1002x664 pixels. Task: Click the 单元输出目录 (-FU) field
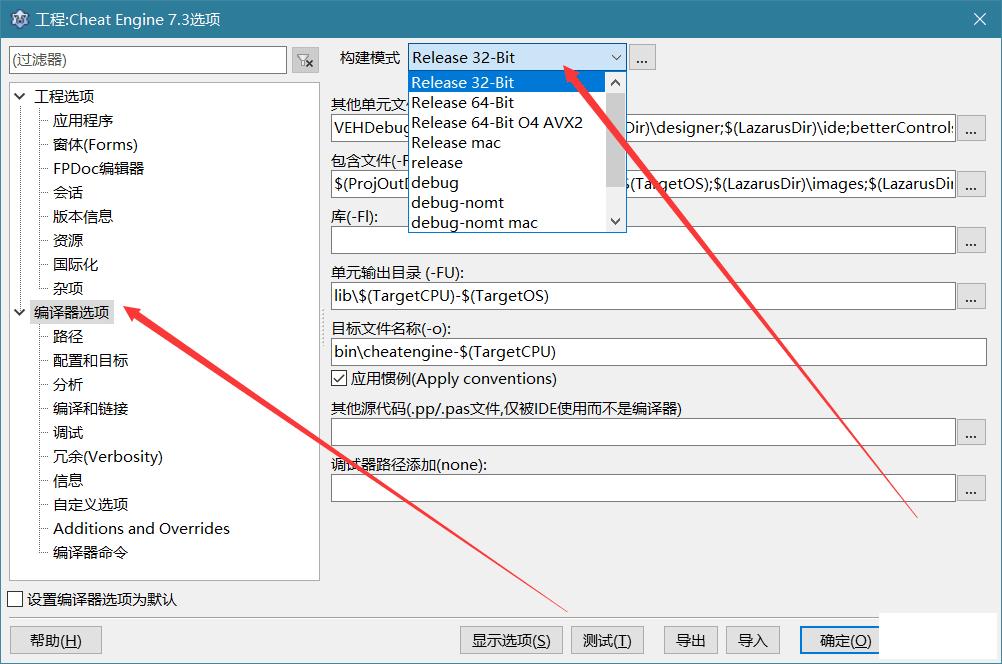[x=644, y=296]
